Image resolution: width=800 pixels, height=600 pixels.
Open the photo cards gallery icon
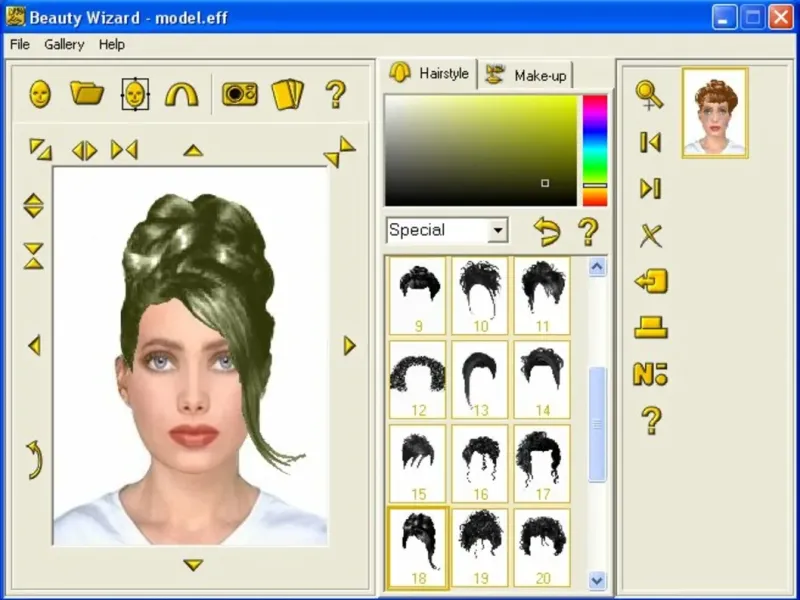pyautogui.click(x=288, y=94)
